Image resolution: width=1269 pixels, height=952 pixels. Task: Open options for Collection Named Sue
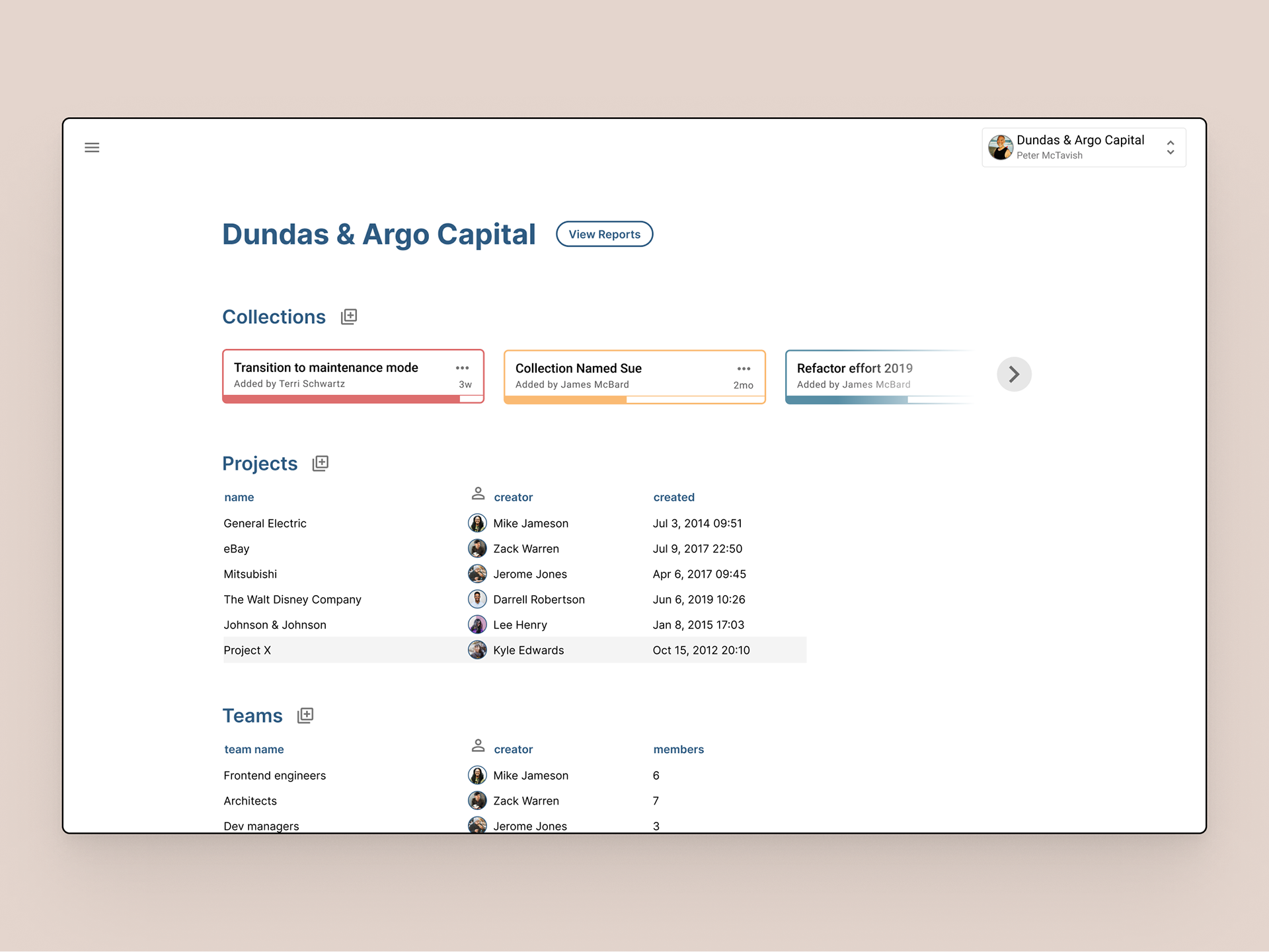744,369
